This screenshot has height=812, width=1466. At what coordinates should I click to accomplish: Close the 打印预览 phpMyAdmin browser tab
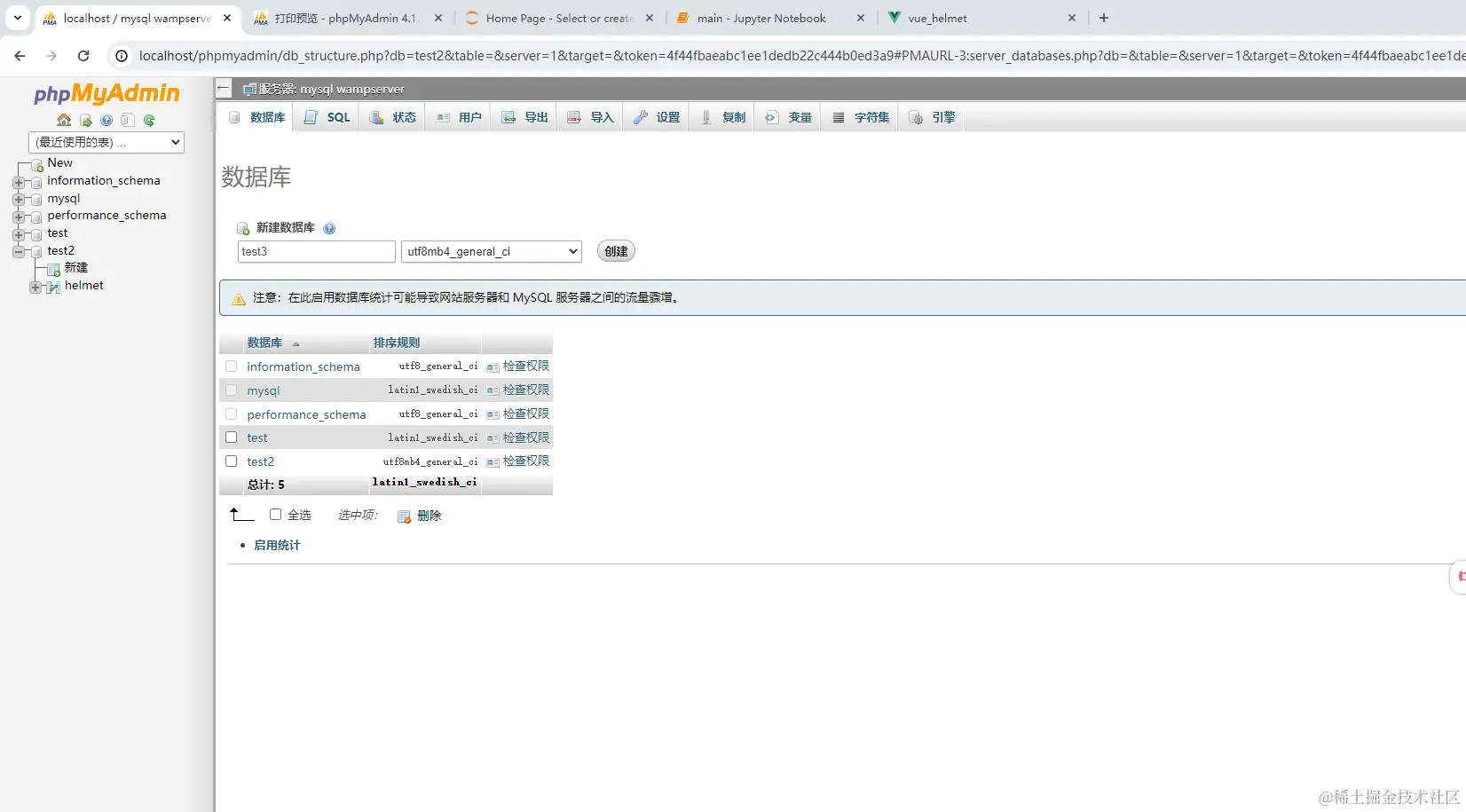click(x=437, y=18)
